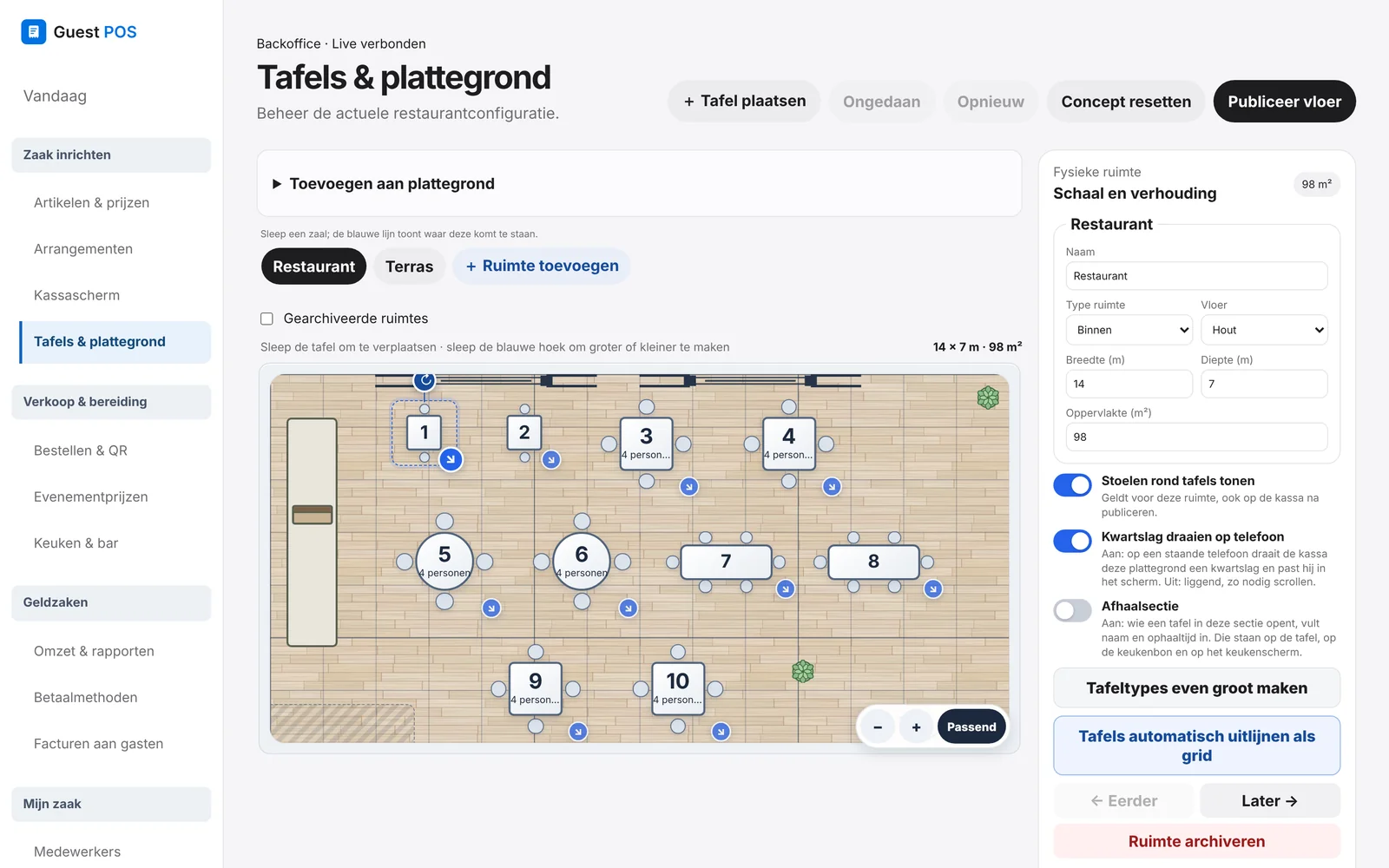
Task: Collapse Zaak inrichten sidebar group
Action: (x=111, y=155)
